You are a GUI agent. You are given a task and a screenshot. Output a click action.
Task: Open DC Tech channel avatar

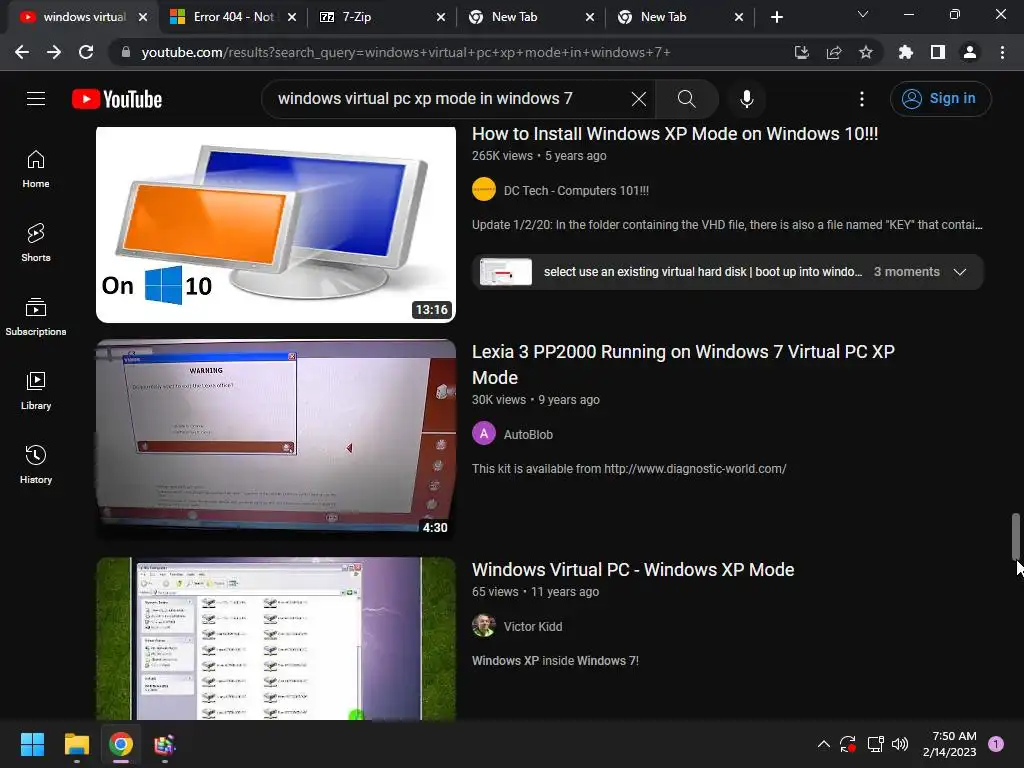click(484, 190)
